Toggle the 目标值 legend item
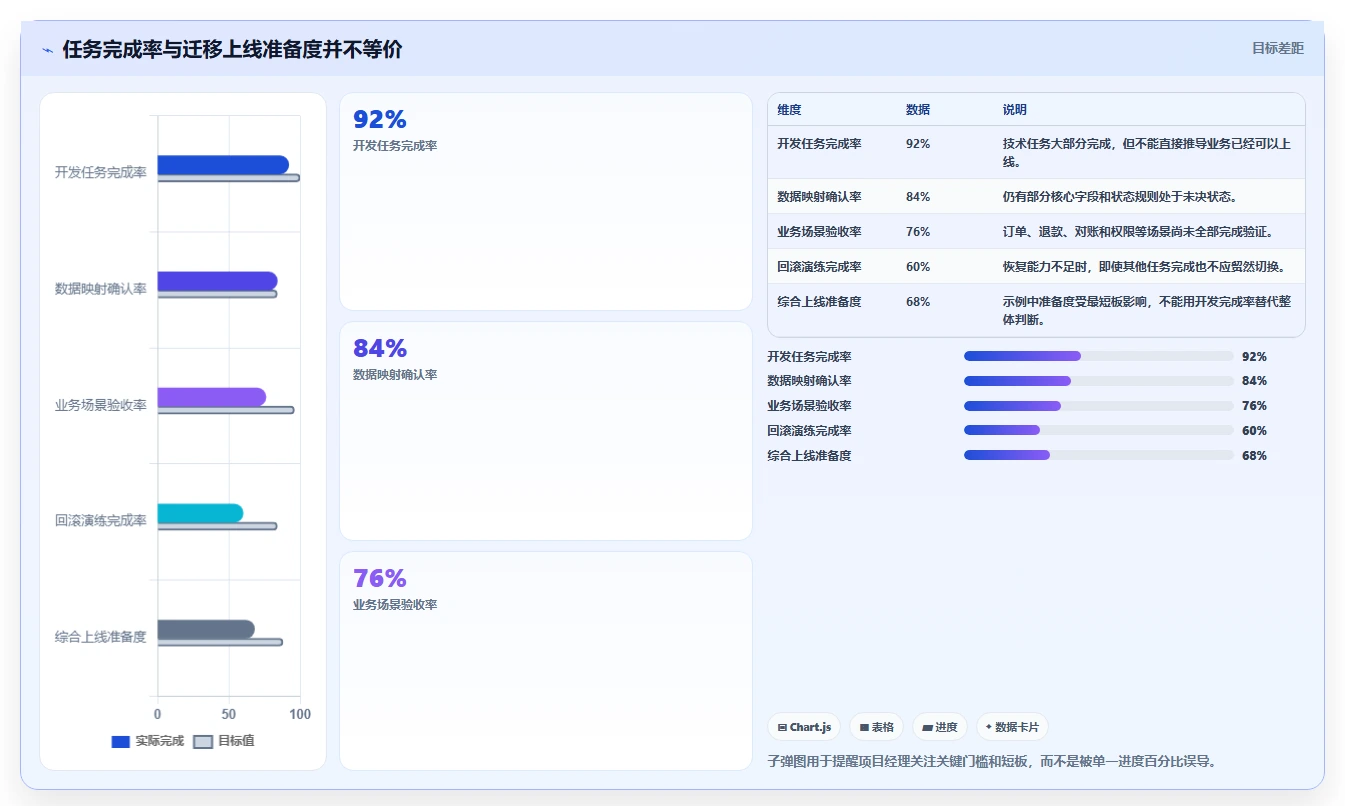1345x806 pixels. 224,741
